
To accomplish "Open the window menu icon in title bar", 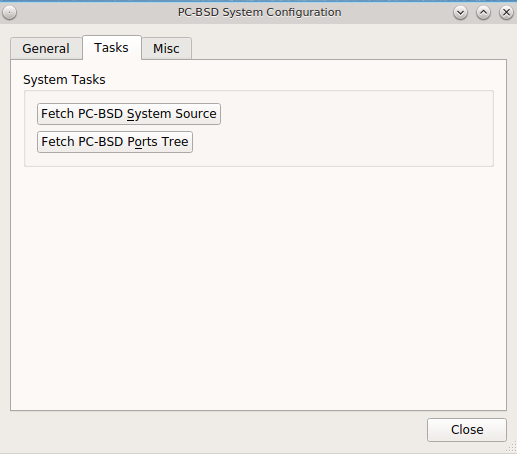I will point(9,13).
